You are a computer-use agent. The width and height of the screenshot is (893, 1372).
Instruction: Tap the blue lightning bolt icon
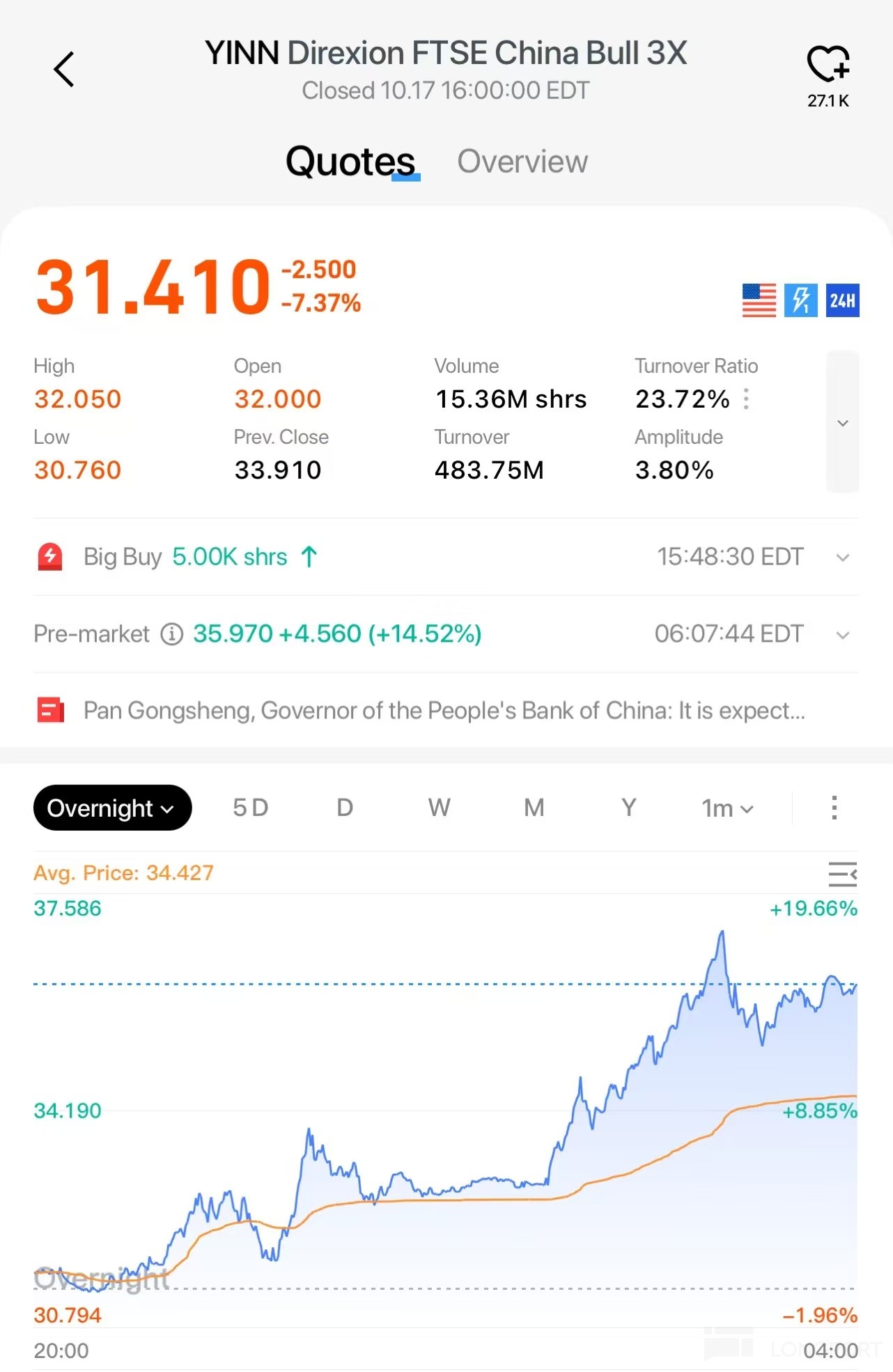(800, 300)
